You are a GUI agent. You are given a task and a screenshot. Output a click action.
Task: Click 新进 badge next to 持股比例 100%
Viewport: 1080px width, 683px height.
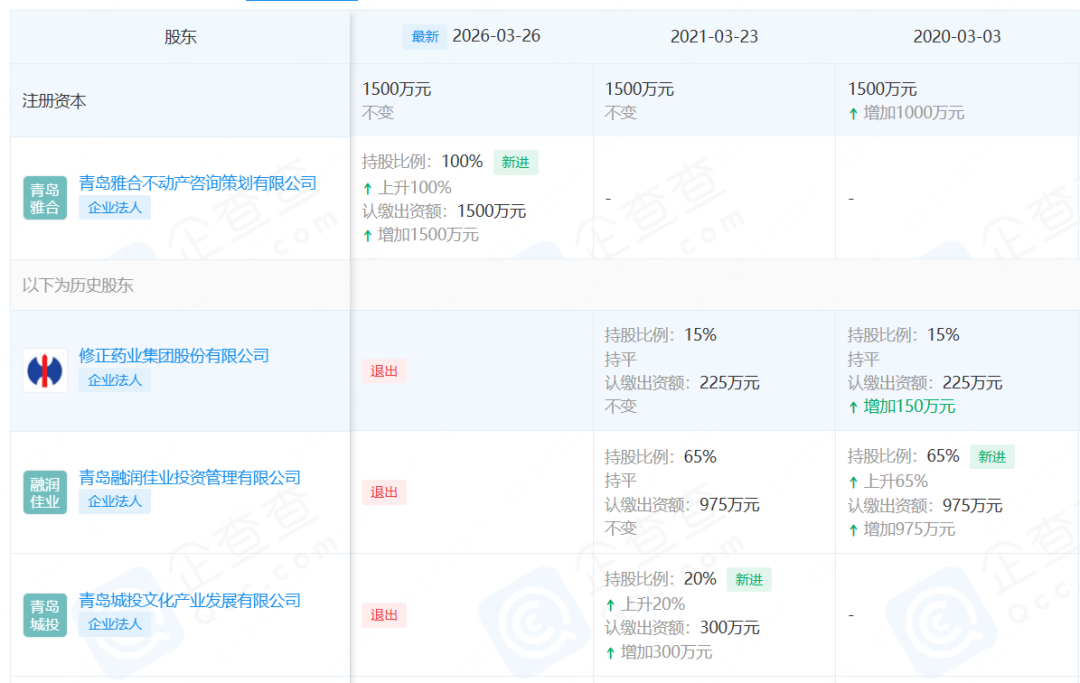tap(515, 162)
